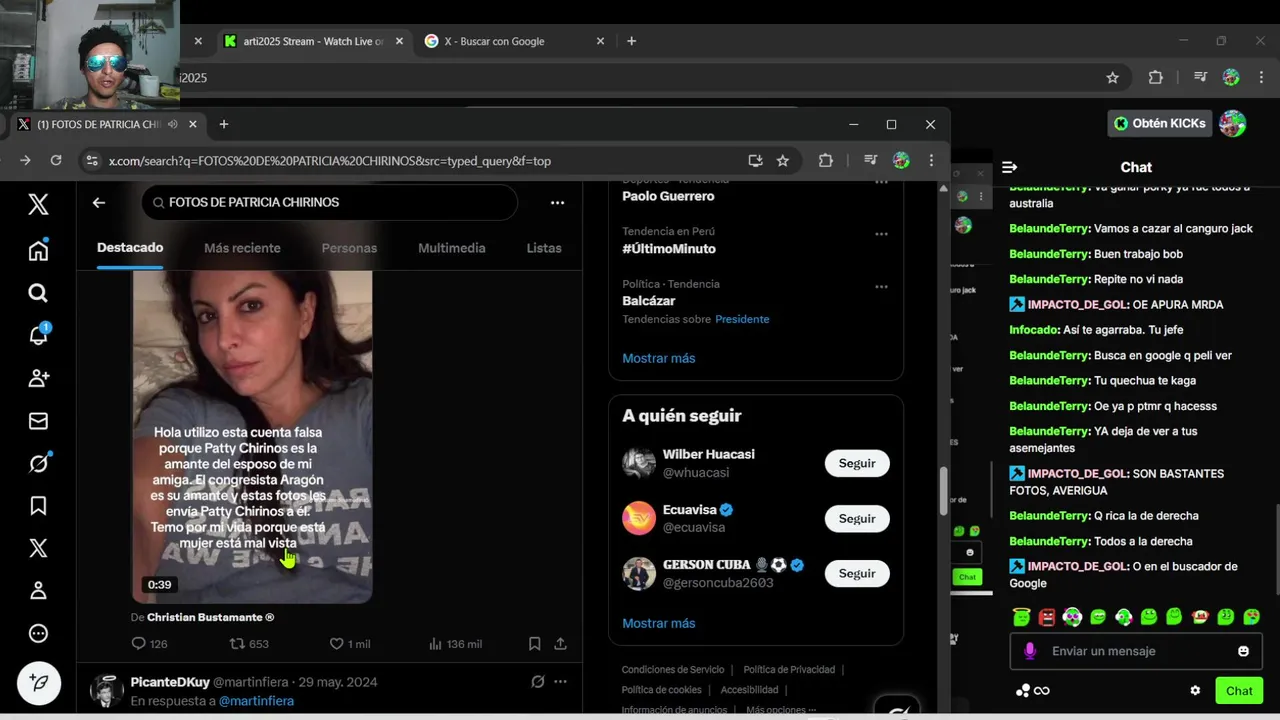Click Obtén KICKs button

[1160, 123]
